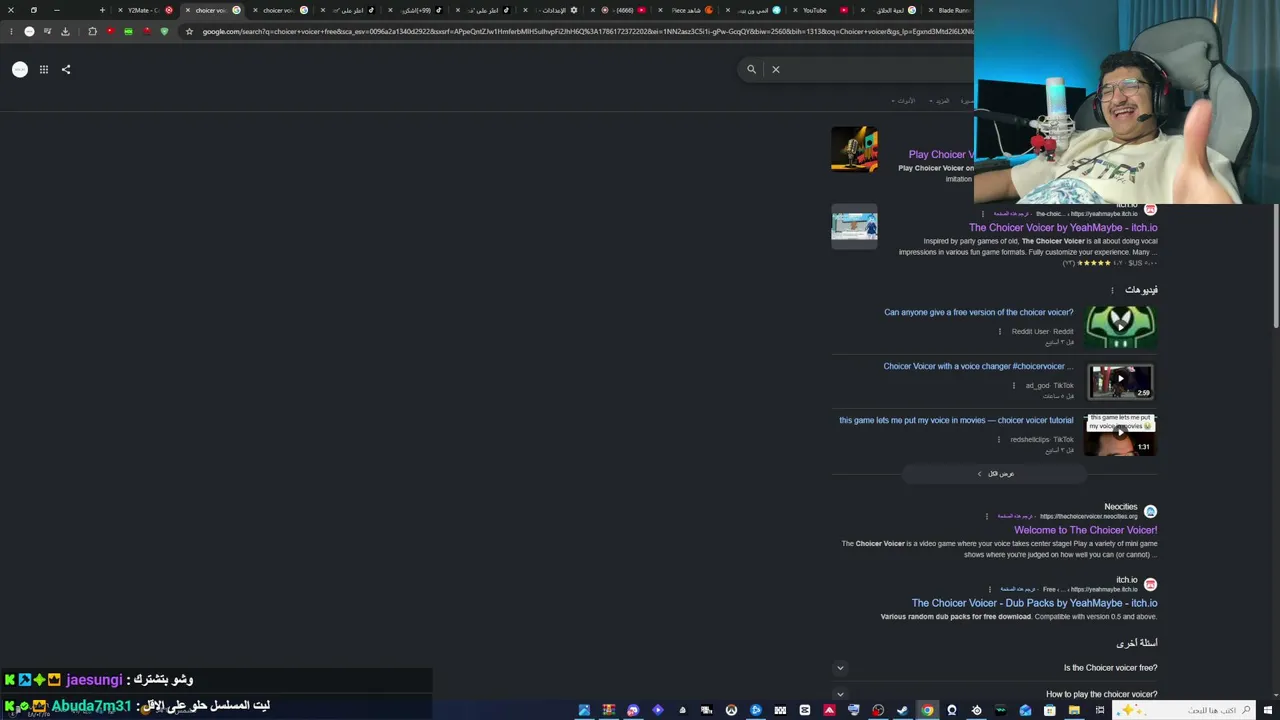
Task: Open 'The Choicer Voicer - Dub Packs' link
Action: click(x=1034, y=603)
